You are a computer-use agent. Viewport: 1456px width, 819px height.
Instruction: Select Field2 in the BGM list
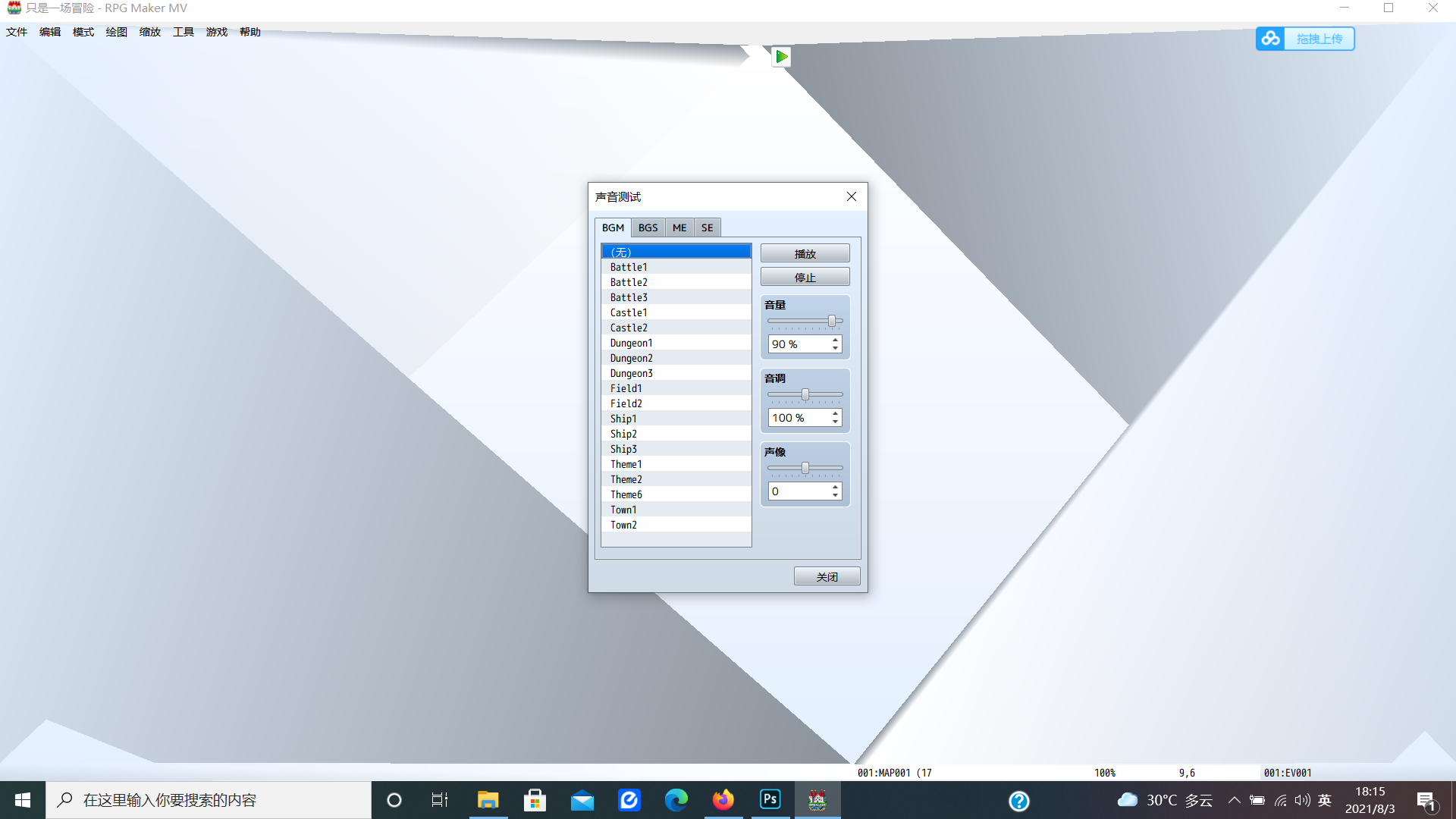point(676,403)
